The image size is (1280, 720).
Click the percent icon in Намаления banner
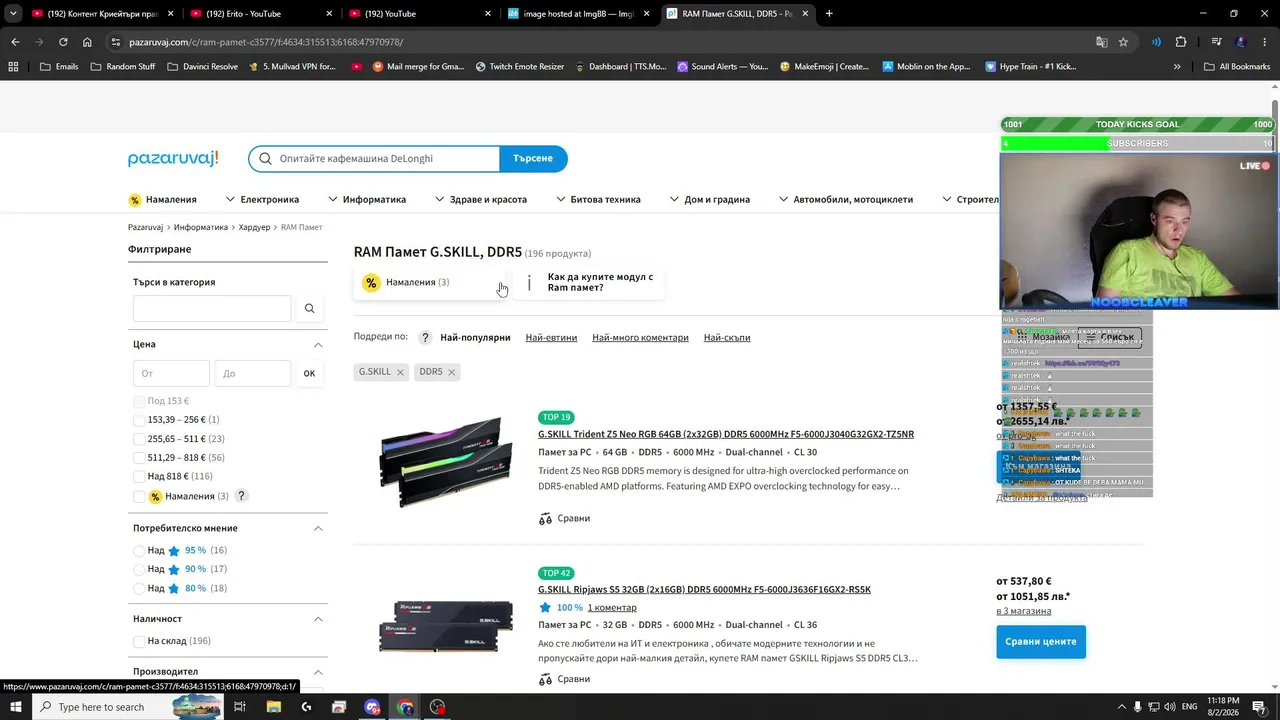[371, 283]
